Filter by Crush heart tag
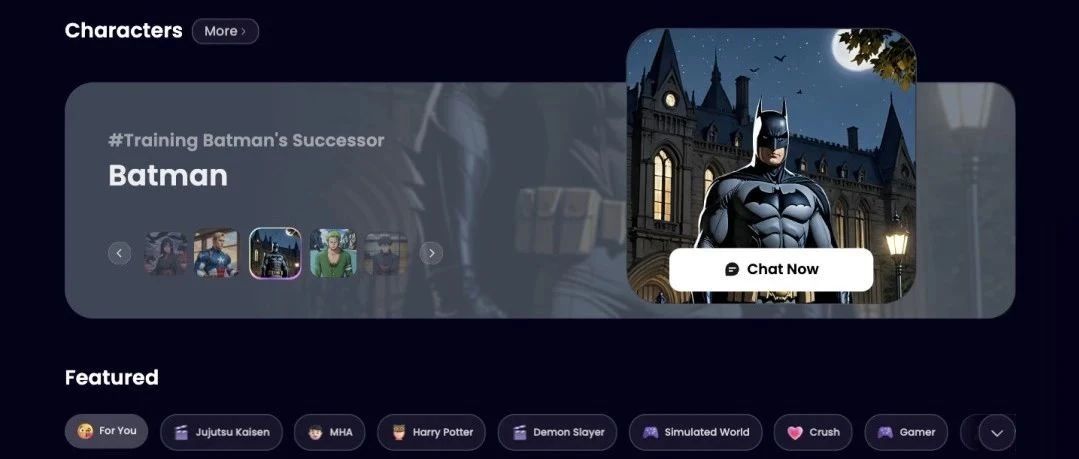Viewport: 1079px width, 459px height. point(813,432)
